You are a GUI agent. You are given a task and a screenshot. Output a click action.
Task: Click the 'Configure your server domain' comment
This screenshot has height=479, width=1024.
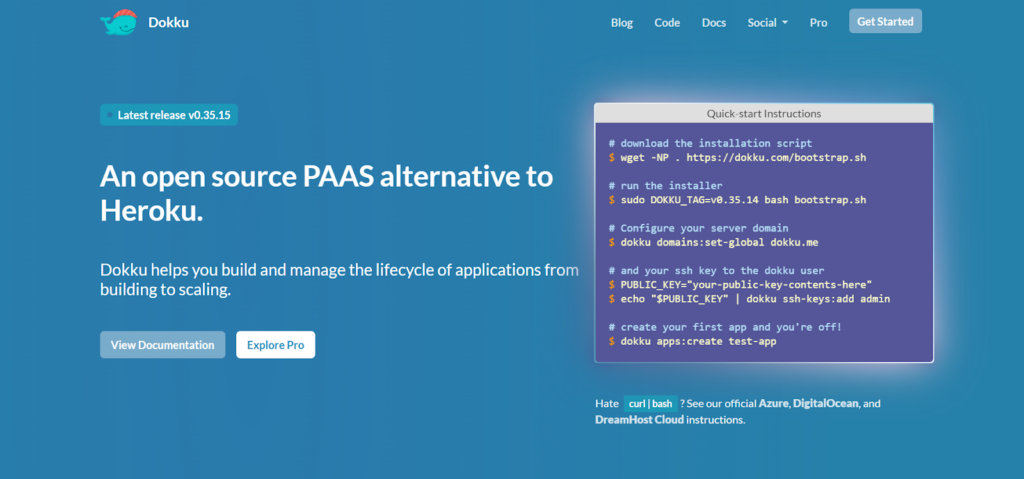tap(699, 228)
